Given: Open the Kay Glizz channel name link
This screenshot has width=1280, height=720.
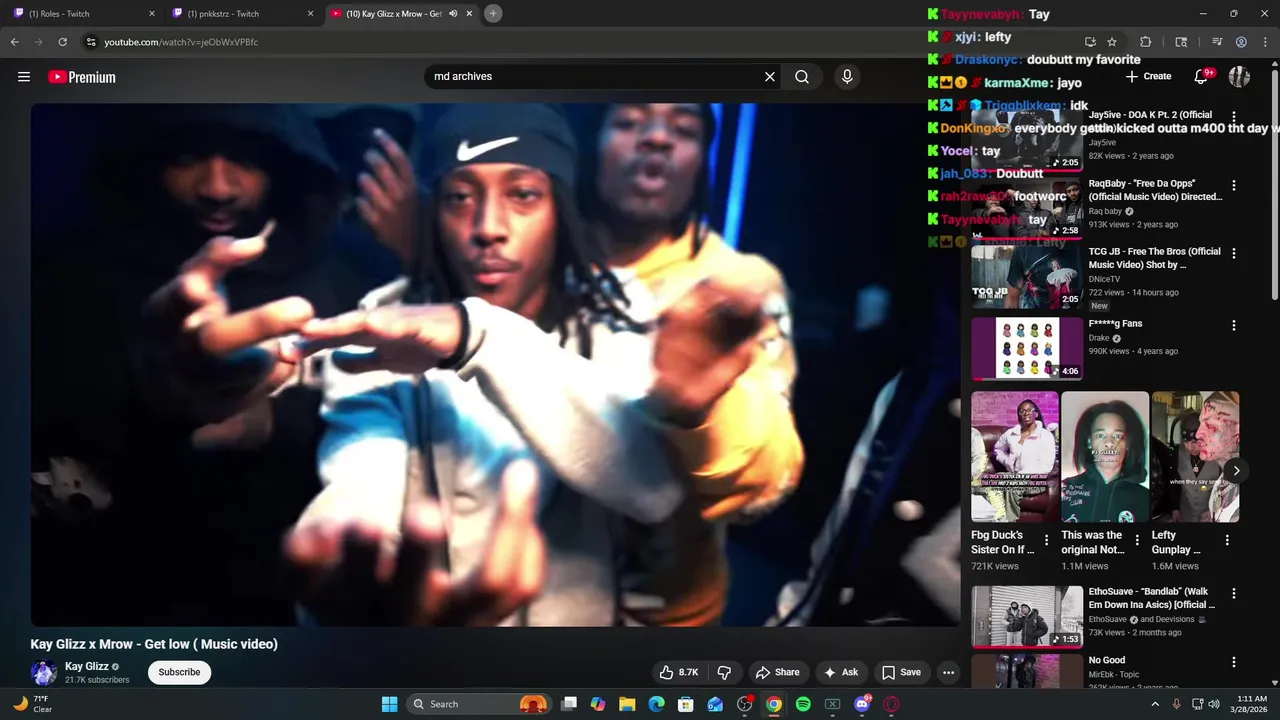Looking at the screenshot, I should tap(87, 666).
